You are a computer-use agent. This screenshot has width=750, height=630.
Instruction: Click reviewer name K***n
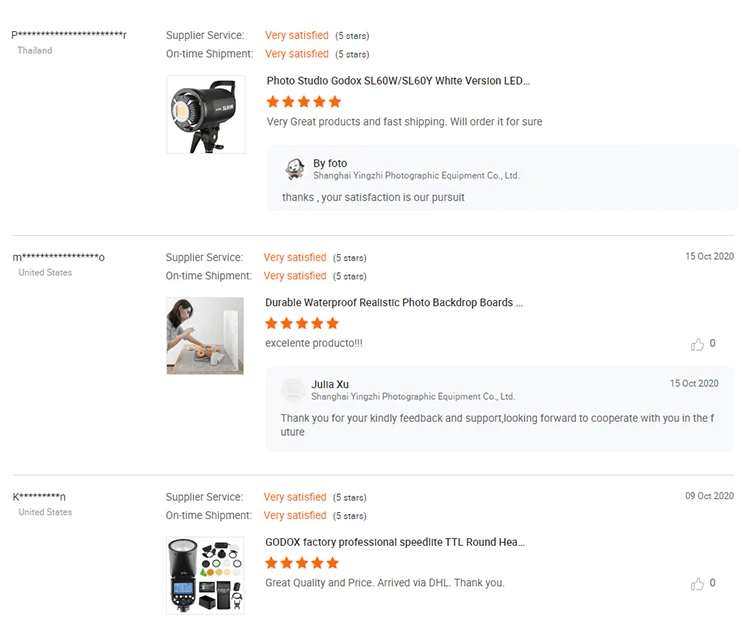pos(40,497)
